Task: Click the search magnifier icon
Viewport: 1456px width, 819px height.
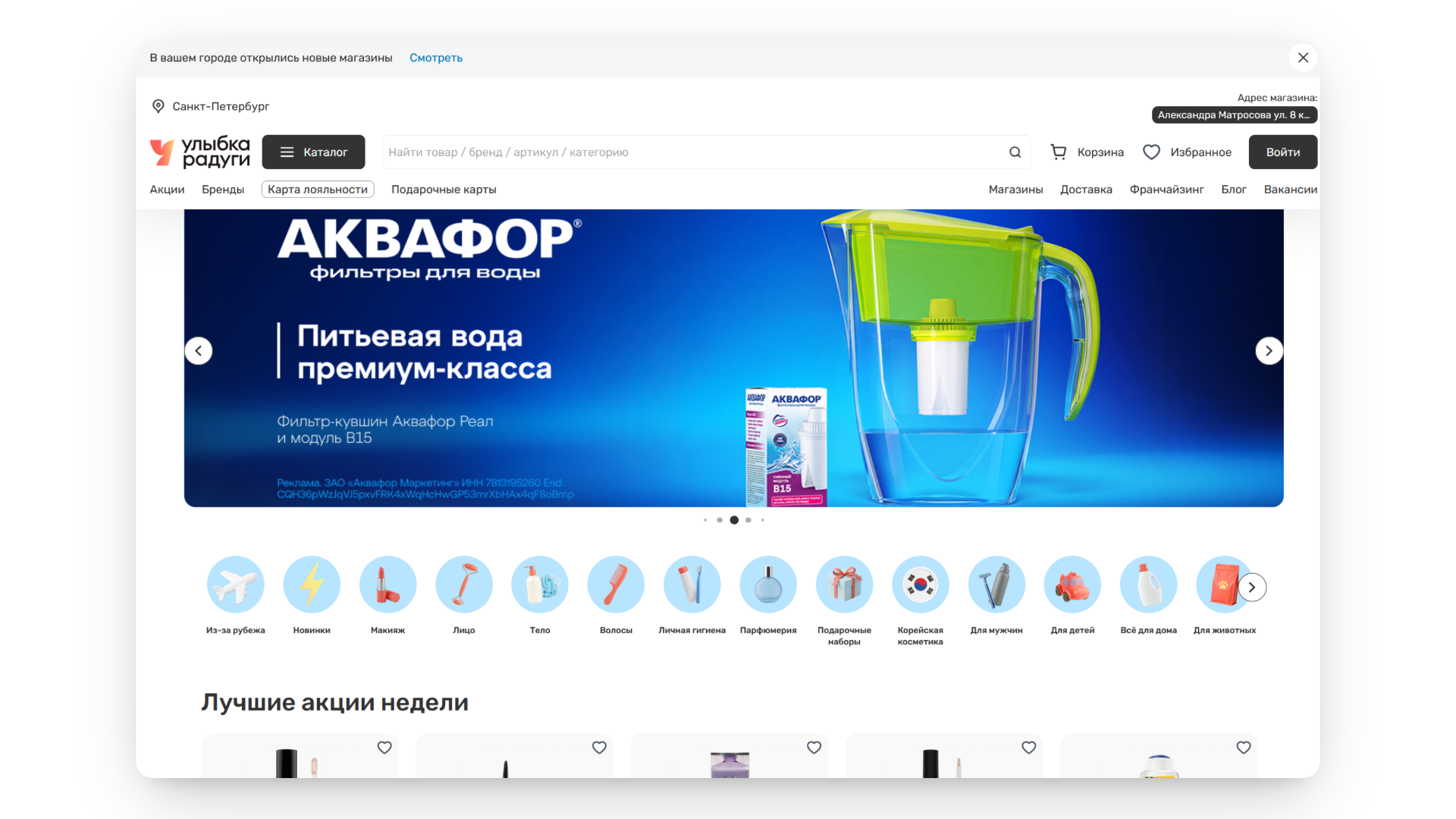Action: point(1015,152)
